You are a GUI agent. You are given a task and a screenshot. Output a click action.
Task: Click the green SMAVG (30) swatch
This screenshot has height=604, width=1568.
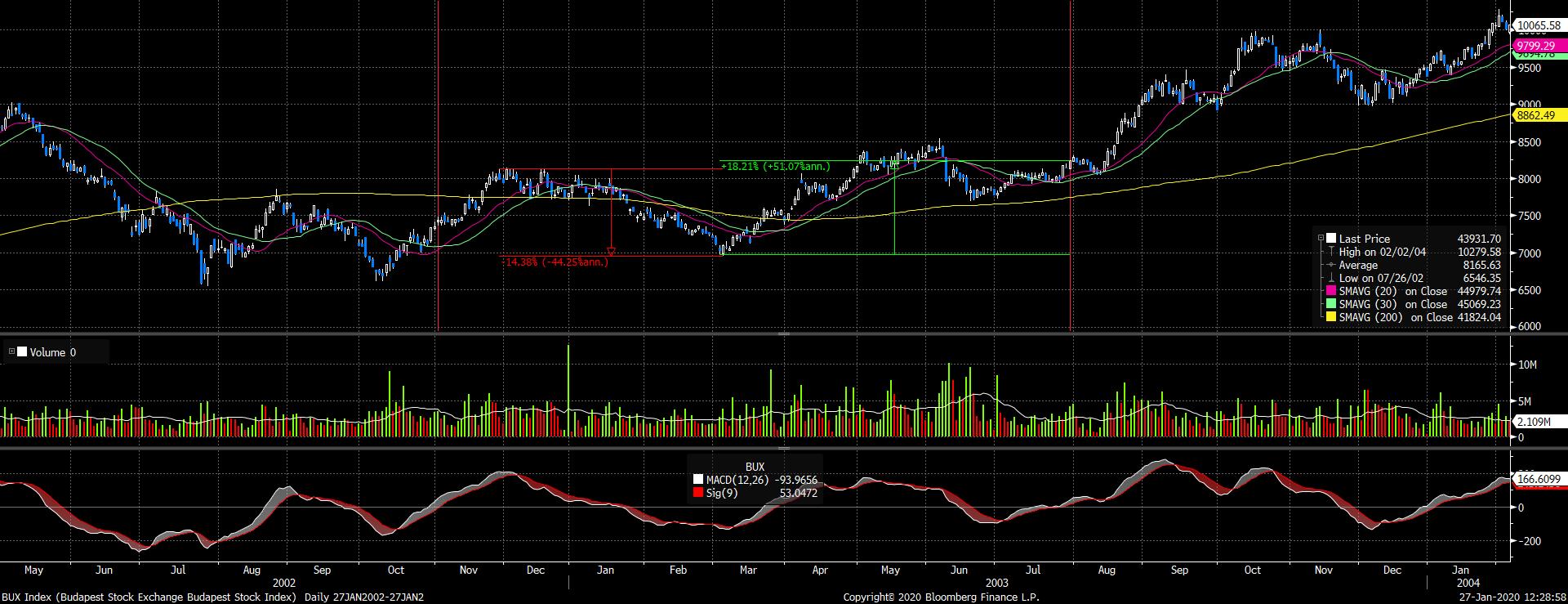pos(1331,304)
